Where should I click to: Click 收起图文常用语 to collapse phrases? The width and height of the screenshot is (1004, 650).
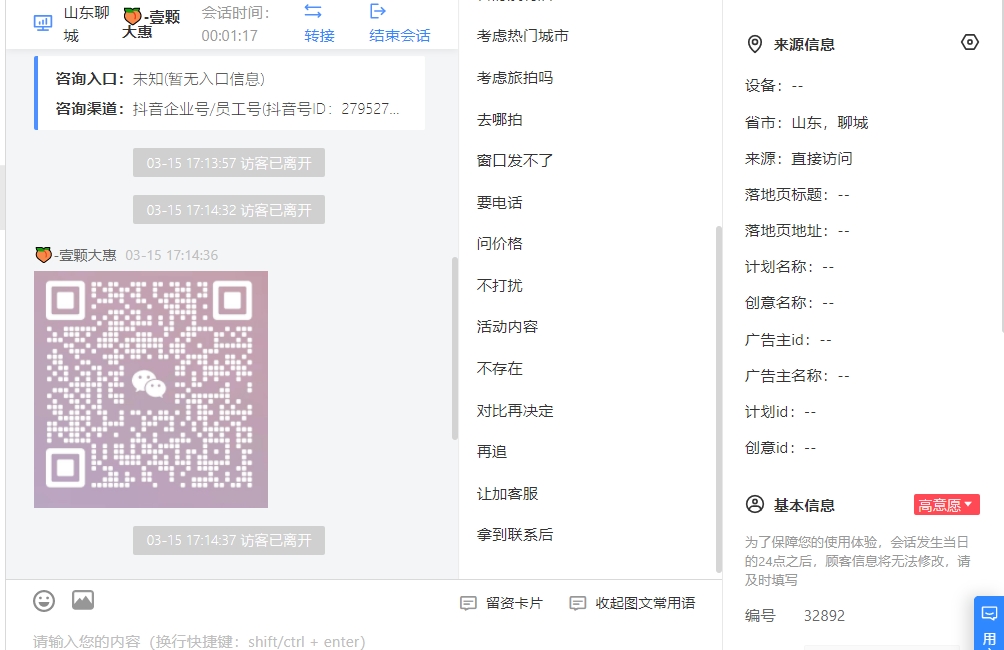tap(645, 603)
